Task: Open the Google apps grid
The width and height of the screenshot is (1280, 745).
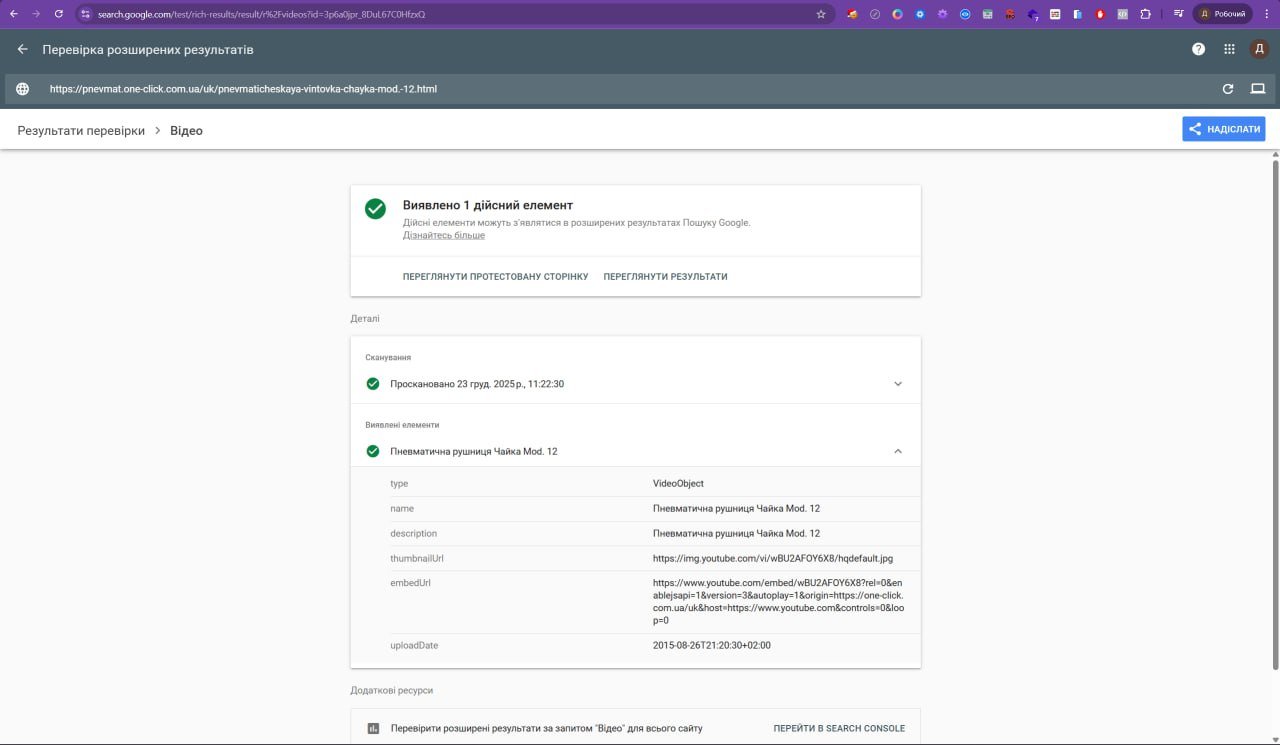Action: 1229,49
